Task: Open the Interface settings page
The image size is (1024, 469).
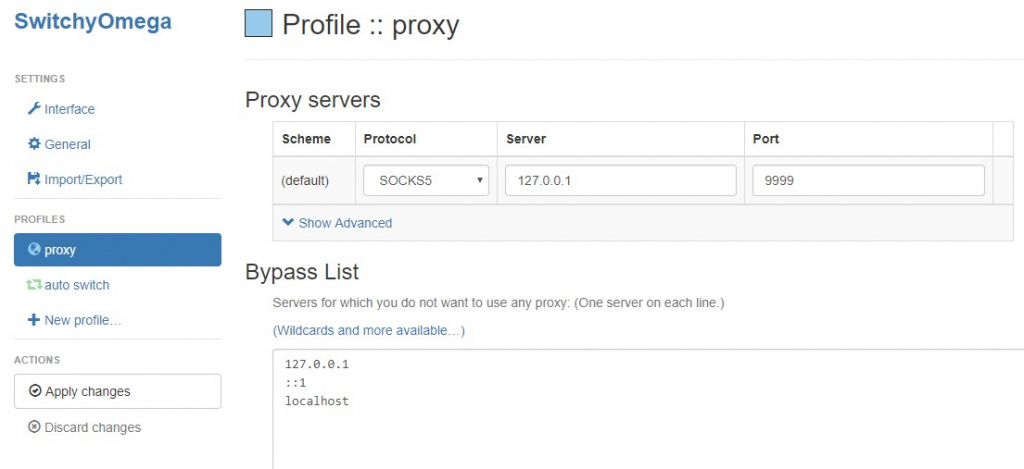Action: (69, 109)
